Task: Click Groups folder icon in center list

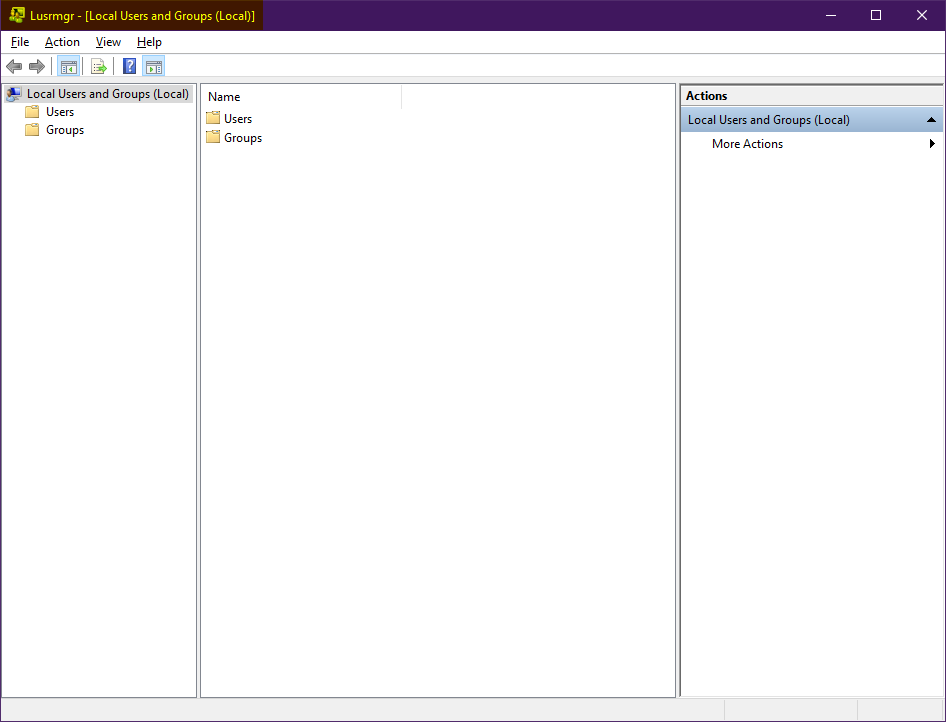Action: coord(213,137)
